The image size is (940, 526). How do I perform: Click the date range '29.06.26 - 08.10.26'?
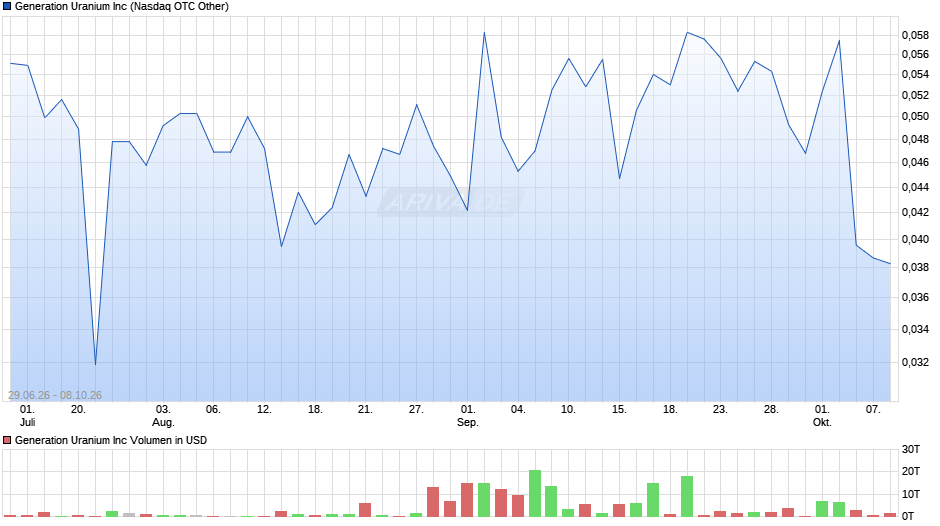coord(55,395)
